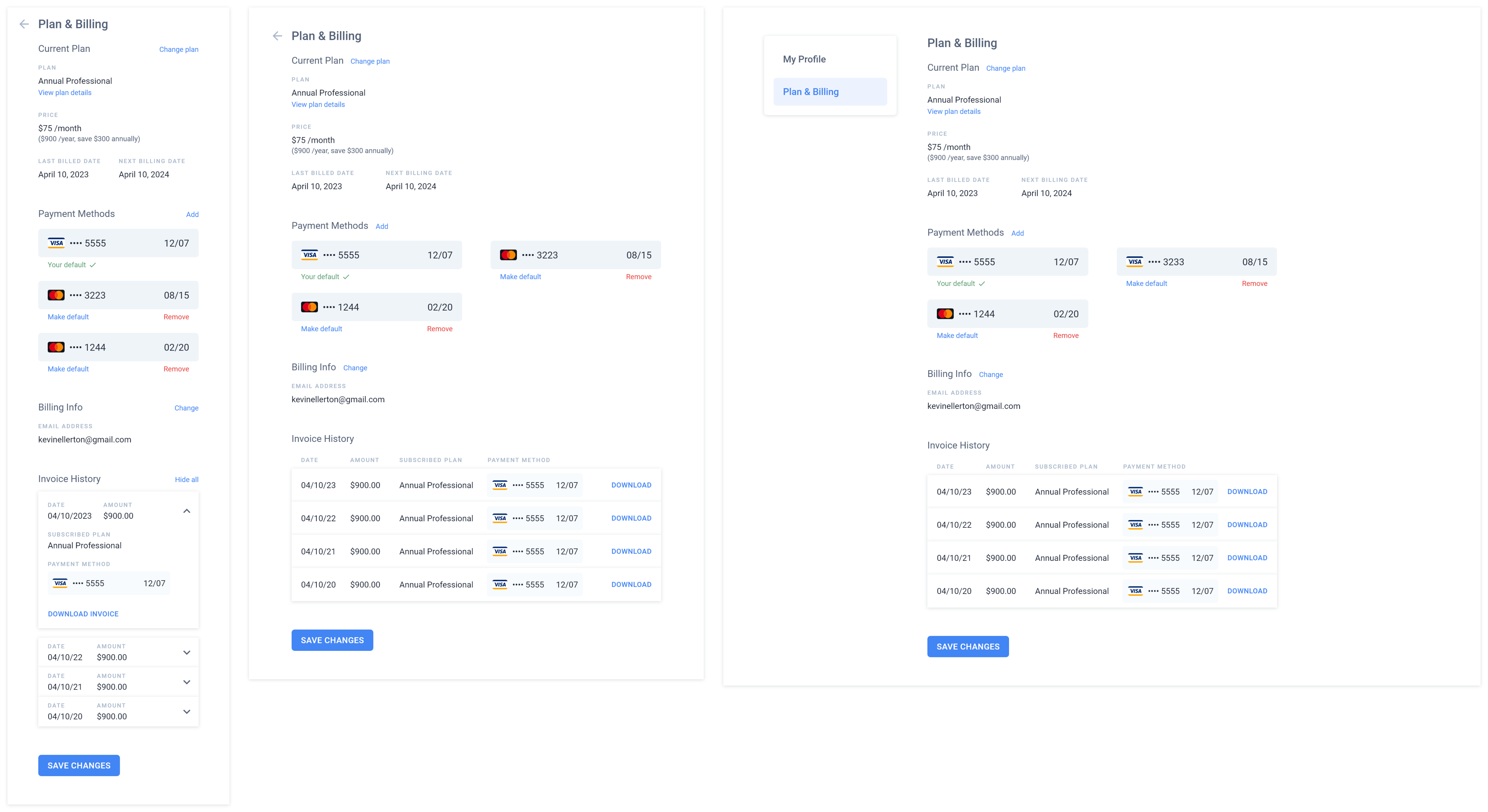Click Make default under desktop card 1244
Screen dimensions: 1488x812
point(956,336)
